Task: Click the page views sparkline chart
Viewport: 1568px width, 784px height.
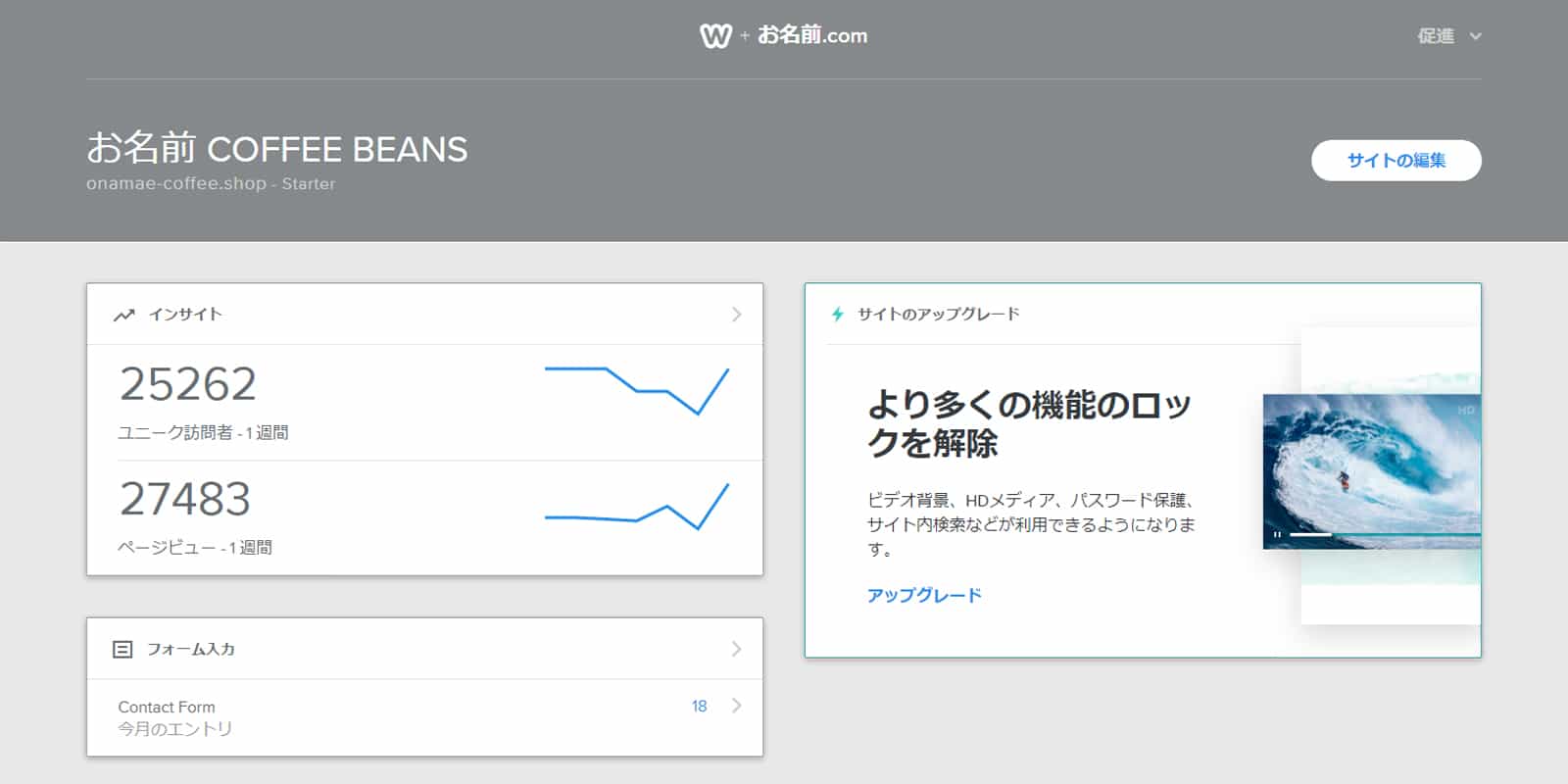Action: point(637,506)
